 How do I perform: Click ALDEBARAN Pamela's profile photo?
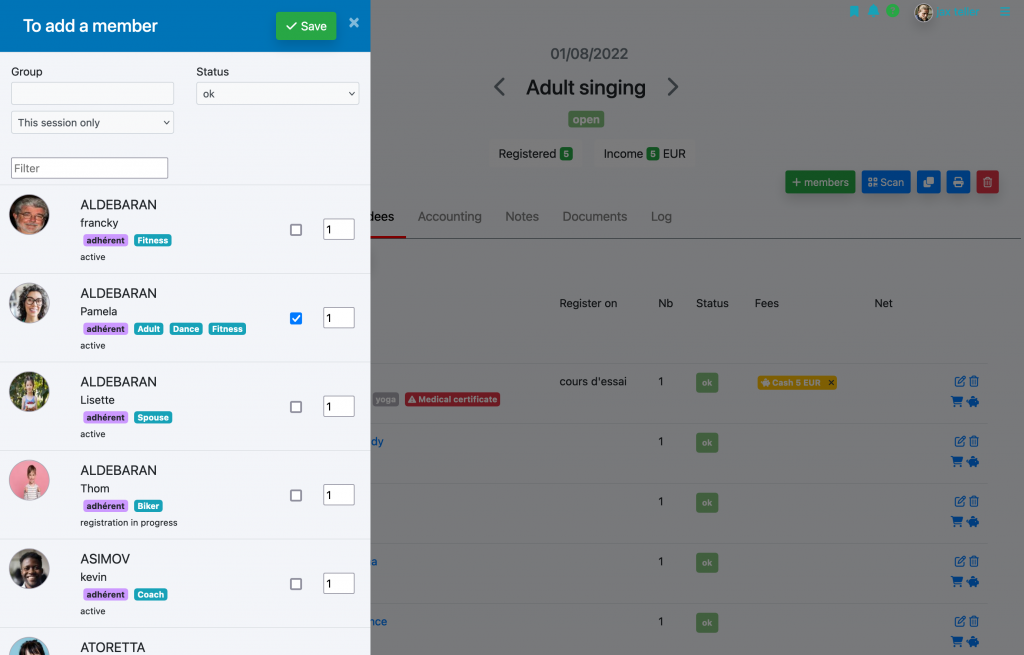click(29, 303)
